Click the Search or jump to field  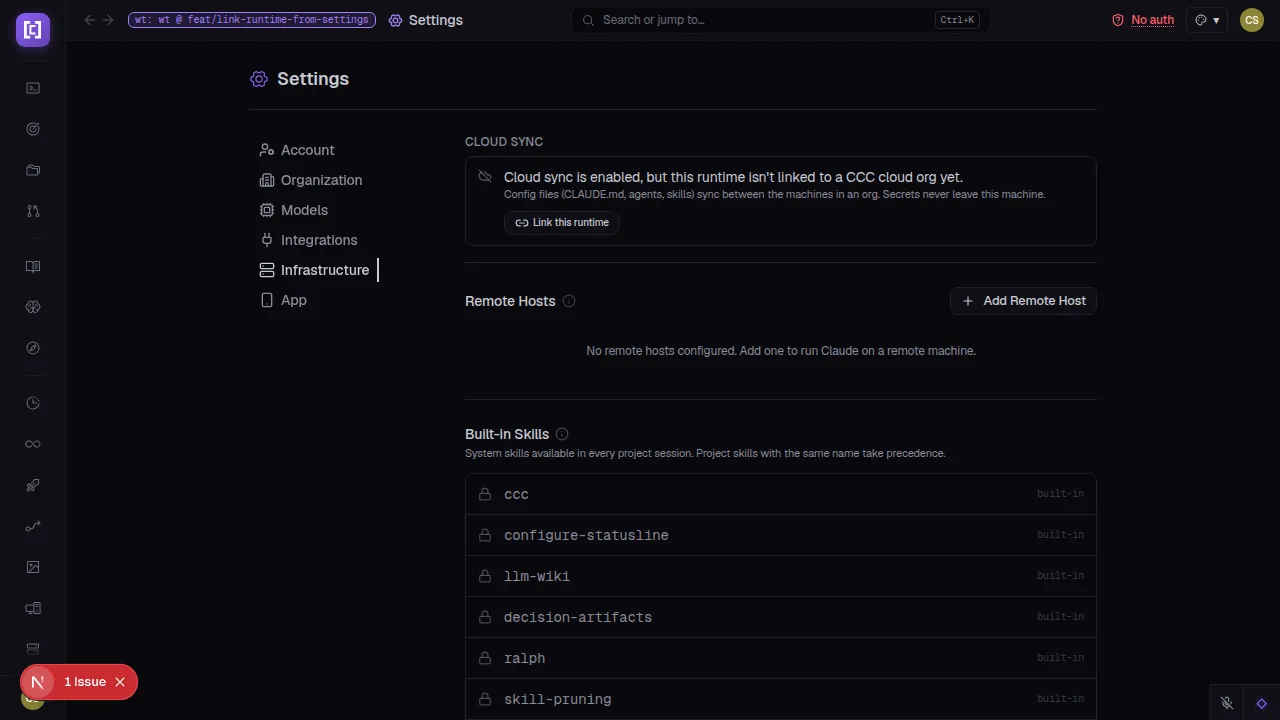[780, 20]
